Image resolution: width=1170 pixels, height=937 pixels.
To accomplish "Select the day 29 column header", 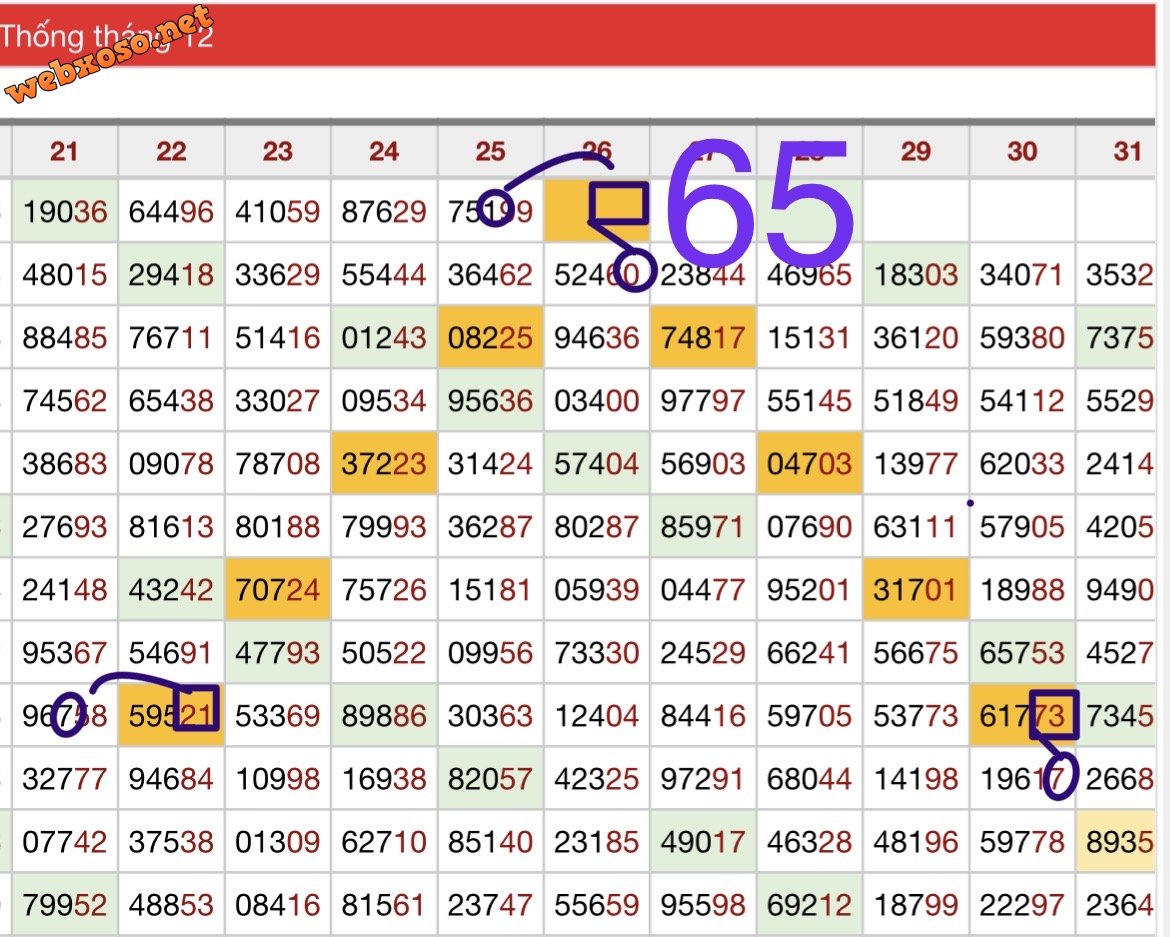I will coord(915,151).
